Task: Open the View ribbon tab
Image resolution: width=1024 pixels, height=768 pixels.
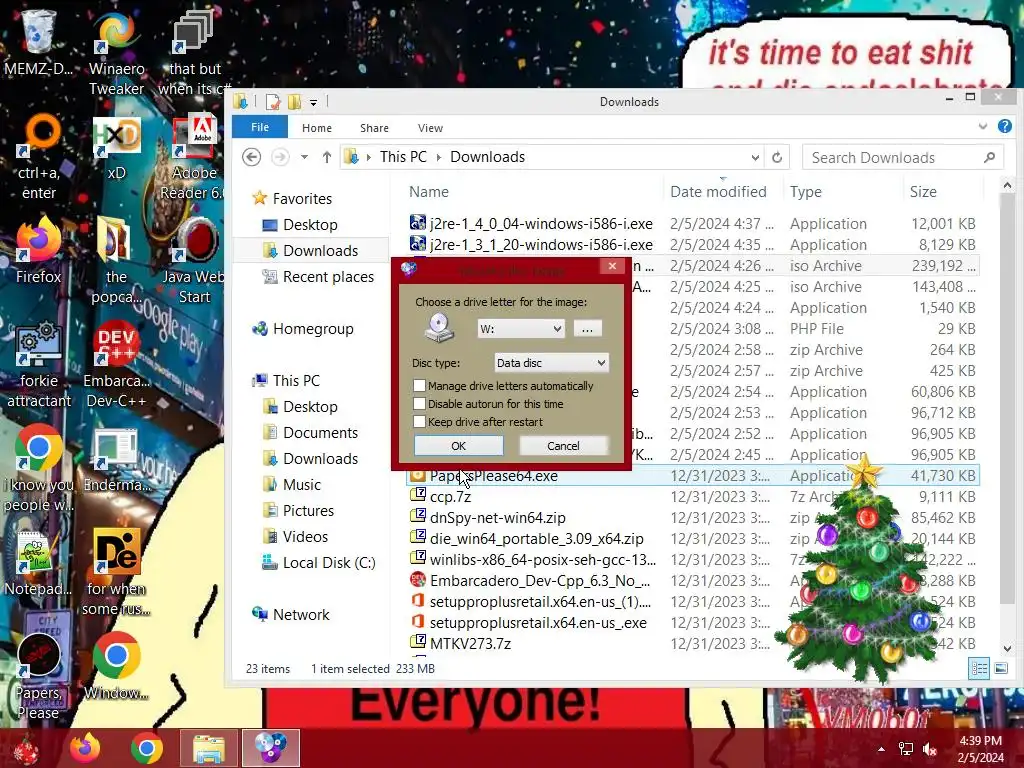Action: (x=430, y=128)
